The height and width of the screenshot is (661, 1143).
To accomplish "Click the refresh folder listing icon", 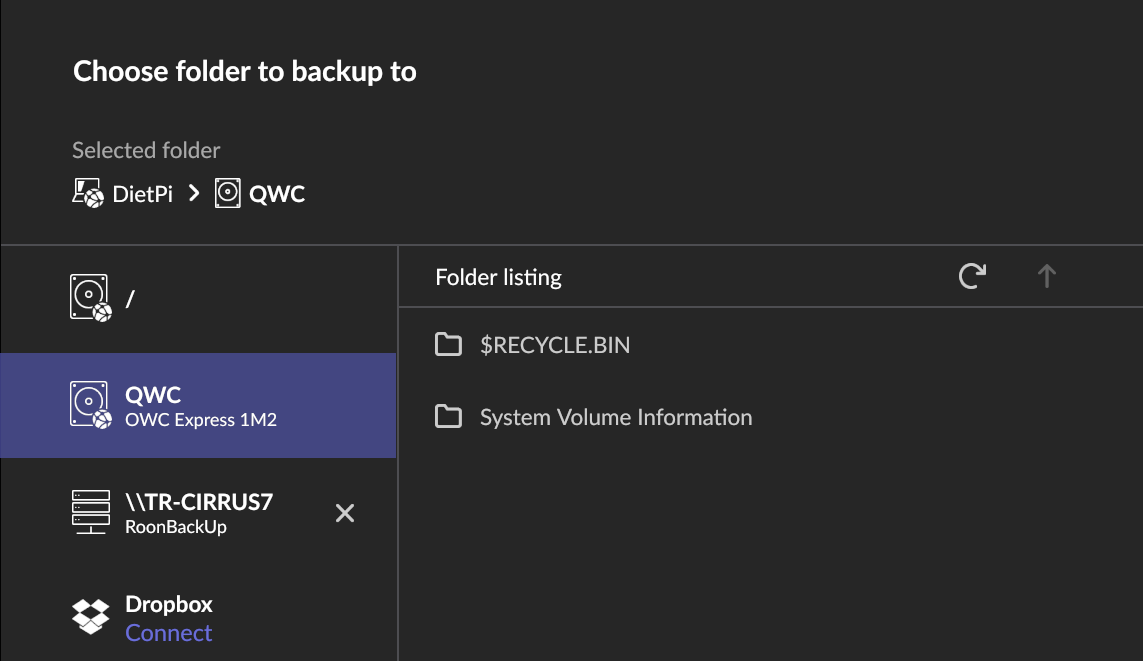I will (972, 276).
